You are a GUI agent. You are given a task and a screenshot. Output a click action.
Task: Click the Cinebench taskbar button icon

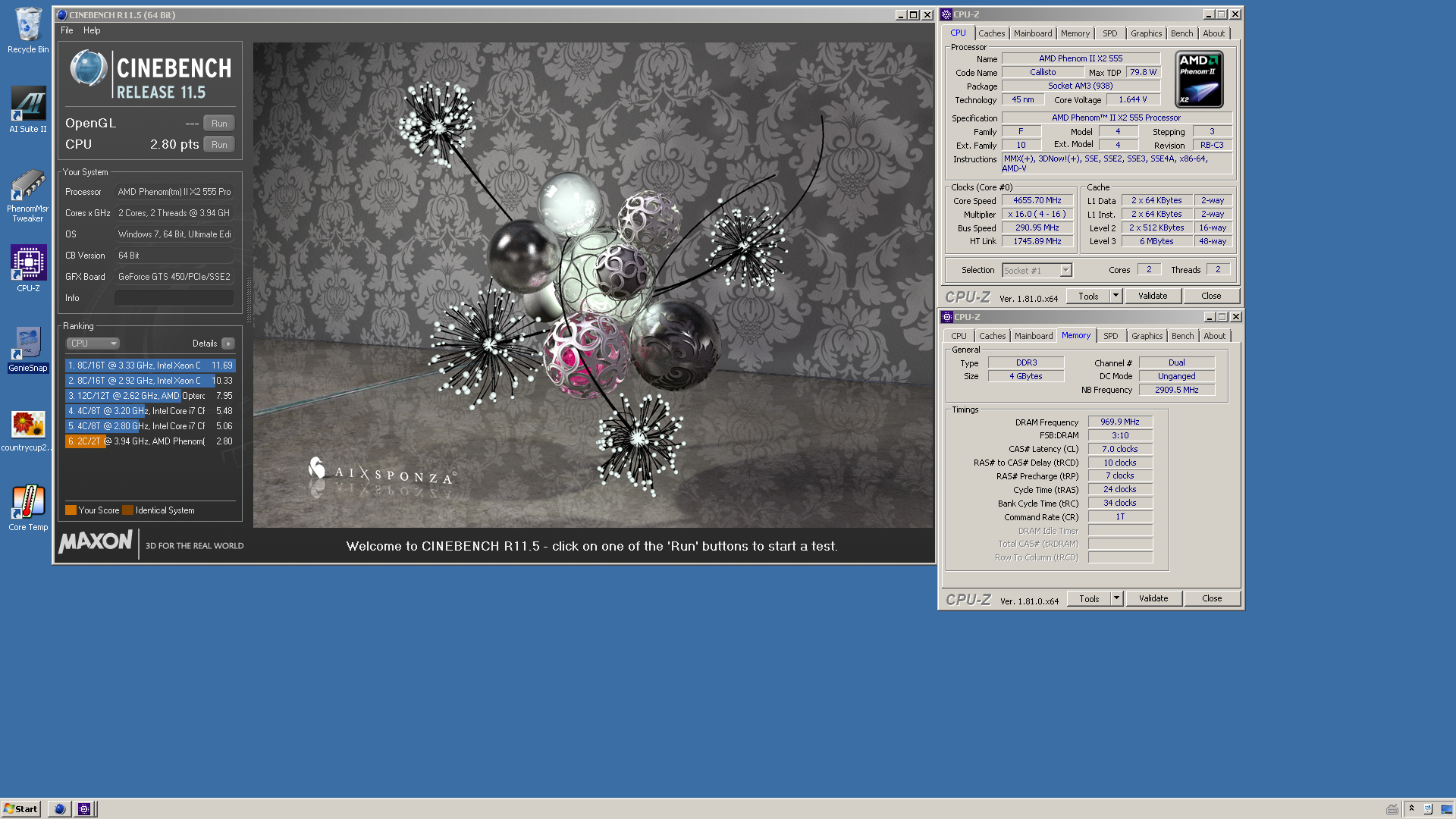[x=59, y=809]
